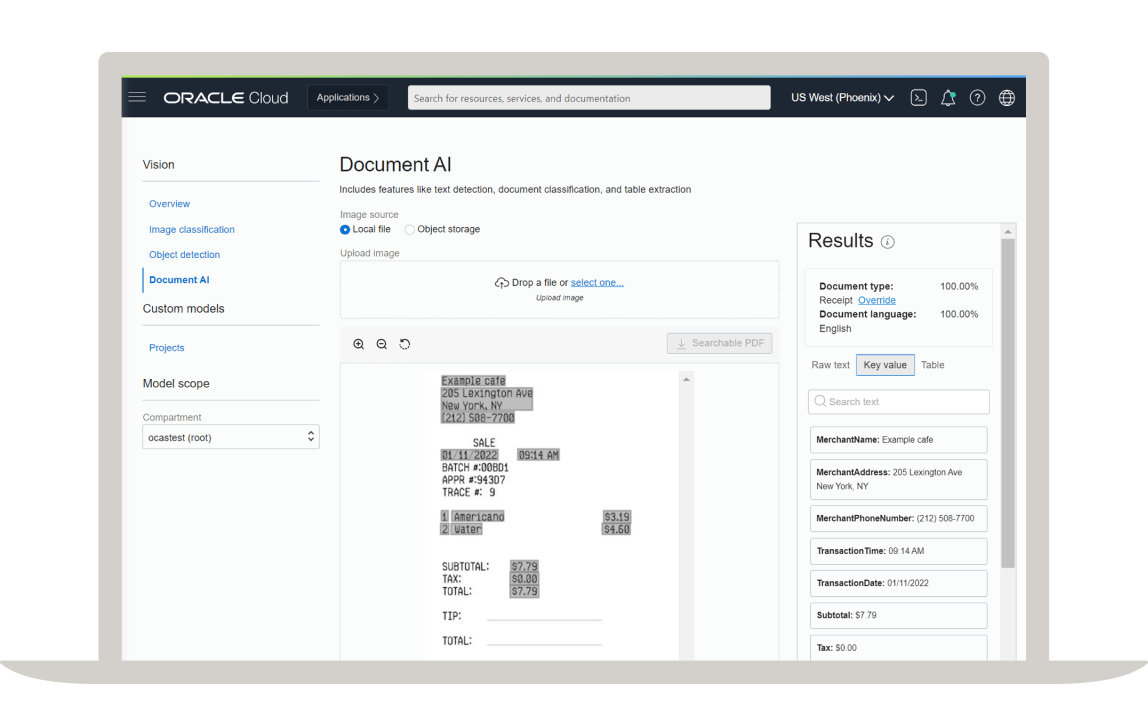Expand the Applications dropdown

coord(346,97)
